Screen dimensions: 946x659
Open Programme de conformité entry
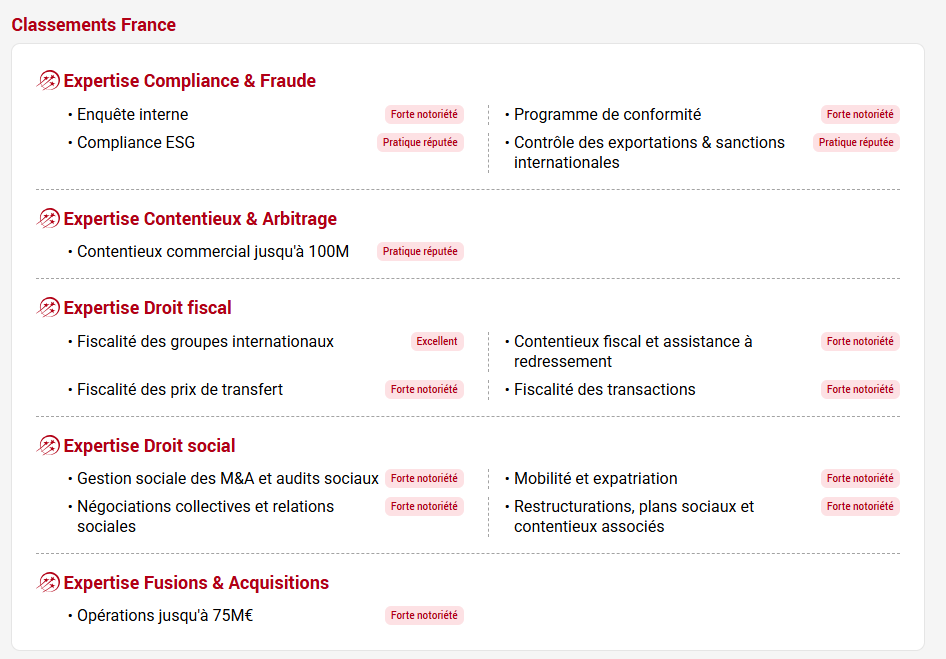[607, 115]
